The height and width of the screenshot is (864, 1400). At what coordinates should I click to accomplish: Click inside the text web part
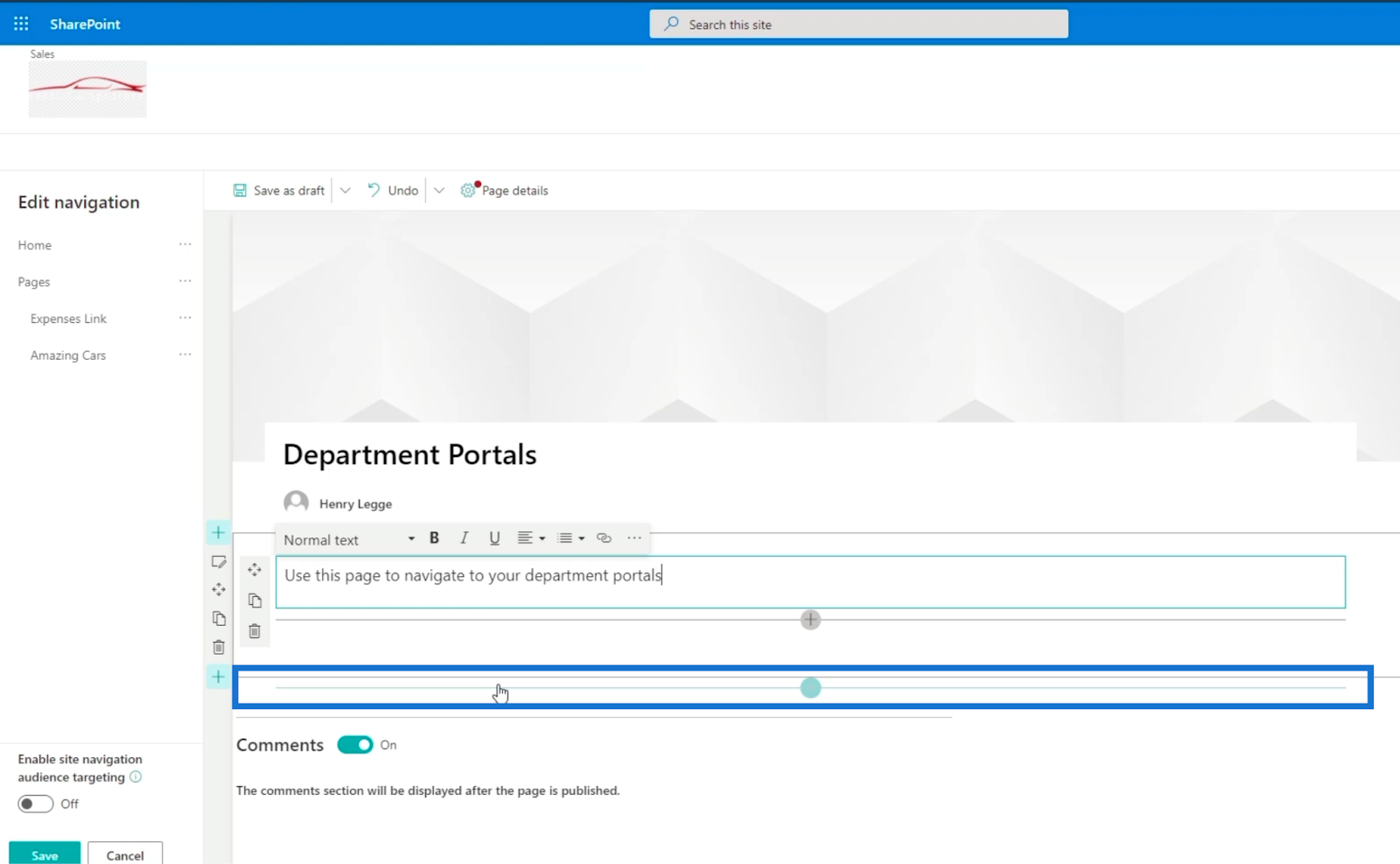(810, 581)
